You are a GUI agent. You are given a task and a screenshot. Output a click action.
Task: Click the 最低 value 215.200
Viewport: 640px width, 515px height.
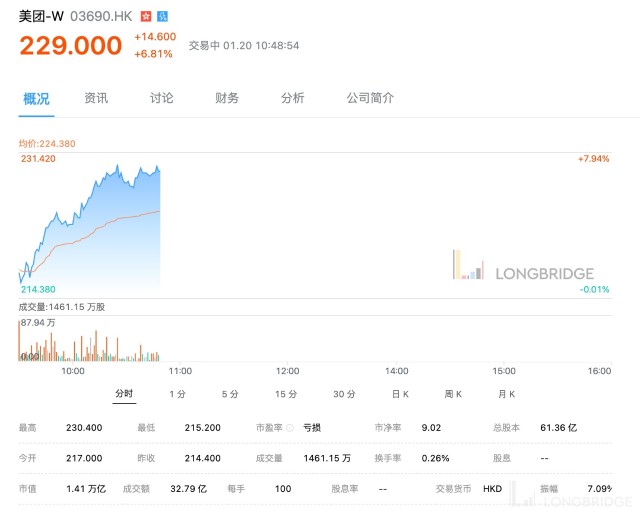click(202, 428)
